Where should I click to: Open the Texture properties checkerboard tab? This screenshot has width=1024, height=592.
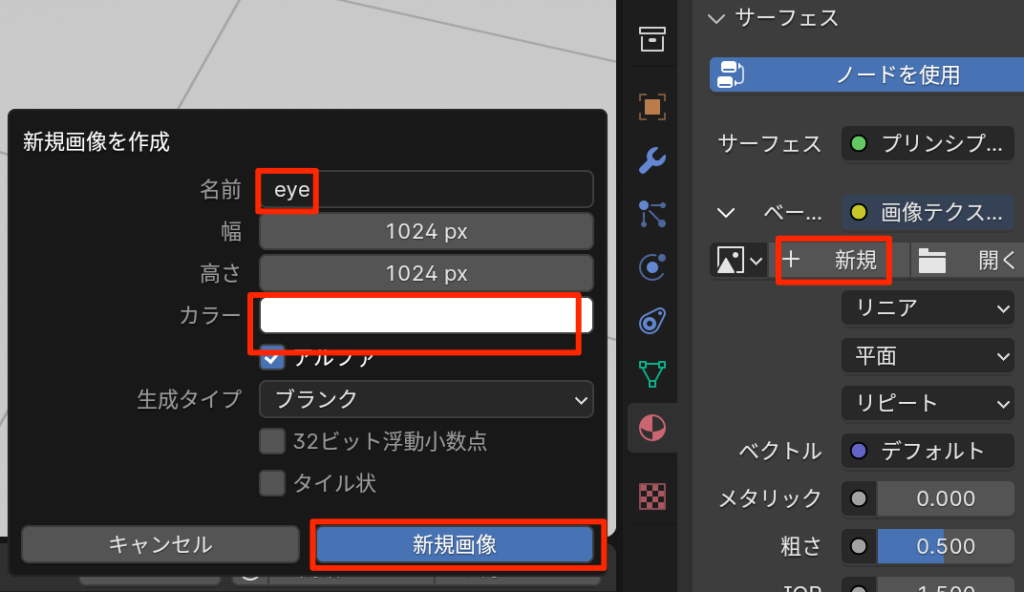(x=652, y=496)
